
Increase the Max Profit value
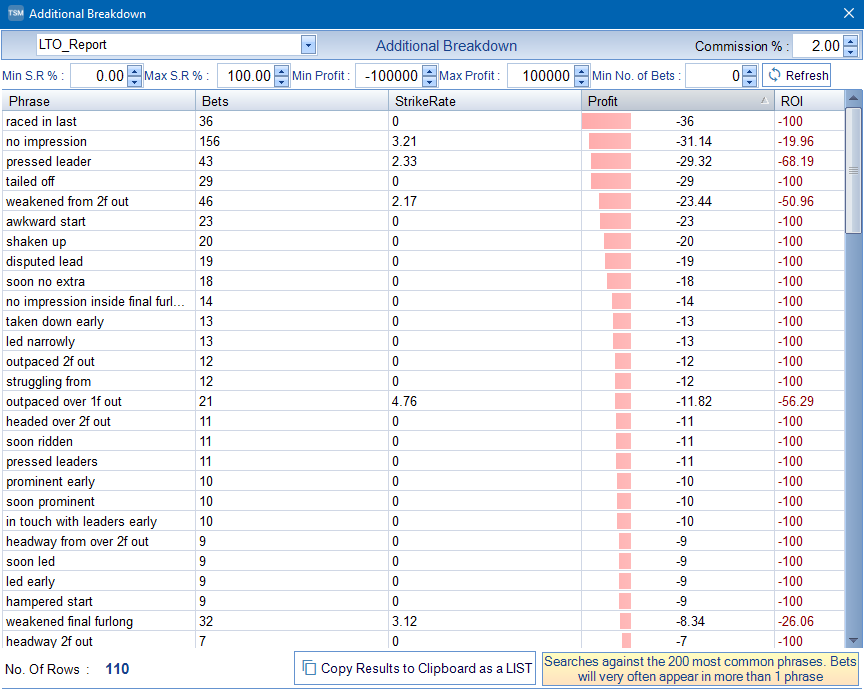coord(581,71)
